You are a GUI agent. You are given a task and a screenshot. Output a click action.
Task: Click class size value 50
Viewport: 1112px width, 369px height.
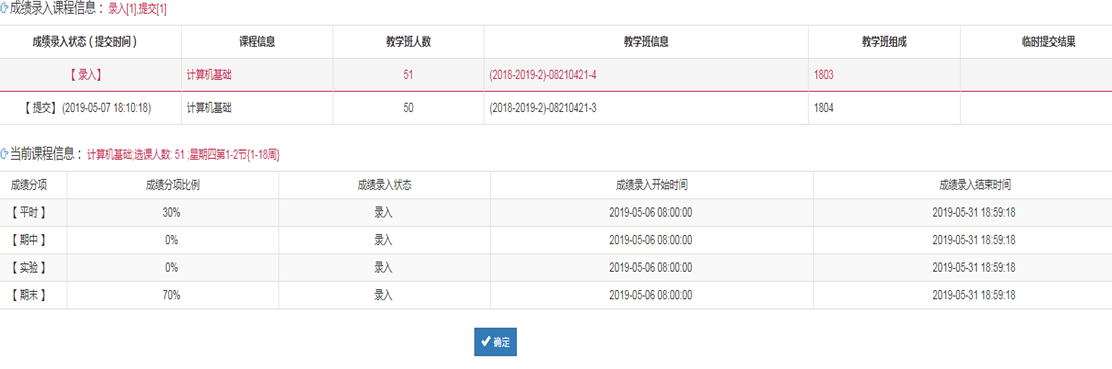pyautogui.click(x=408, y=108)
